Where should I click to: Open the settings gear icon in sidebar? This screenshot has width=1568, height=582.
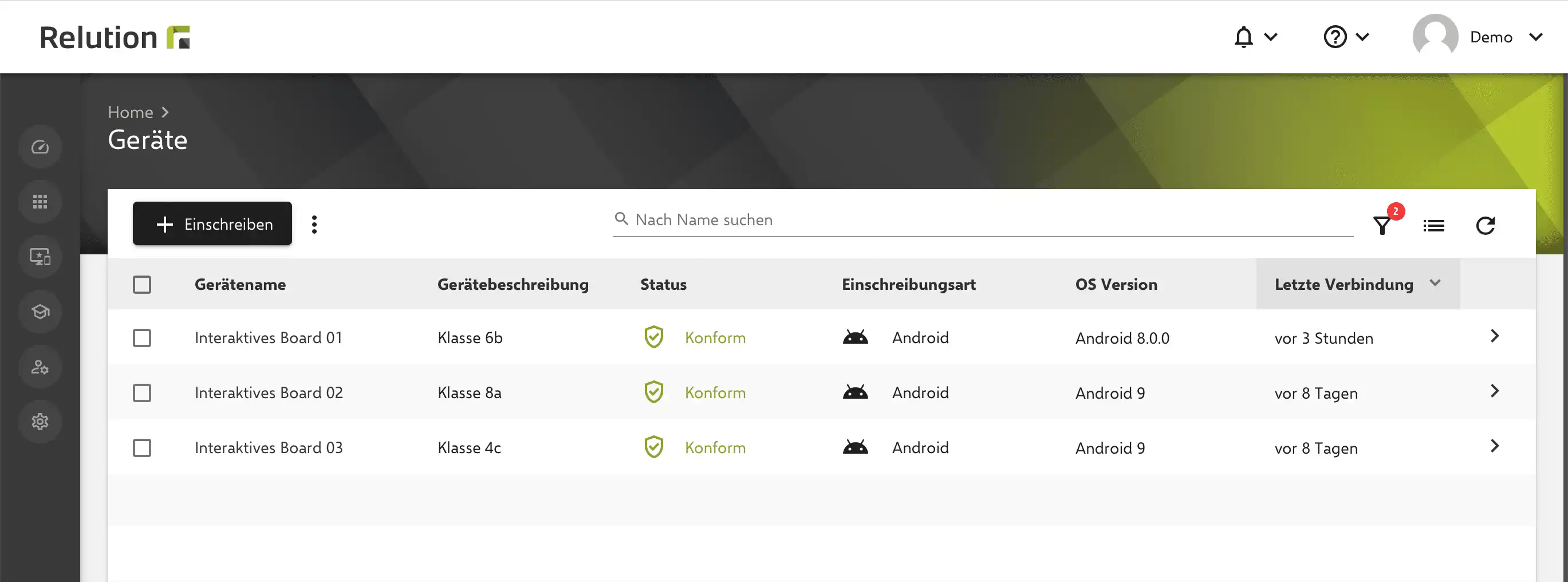point(40,421)
